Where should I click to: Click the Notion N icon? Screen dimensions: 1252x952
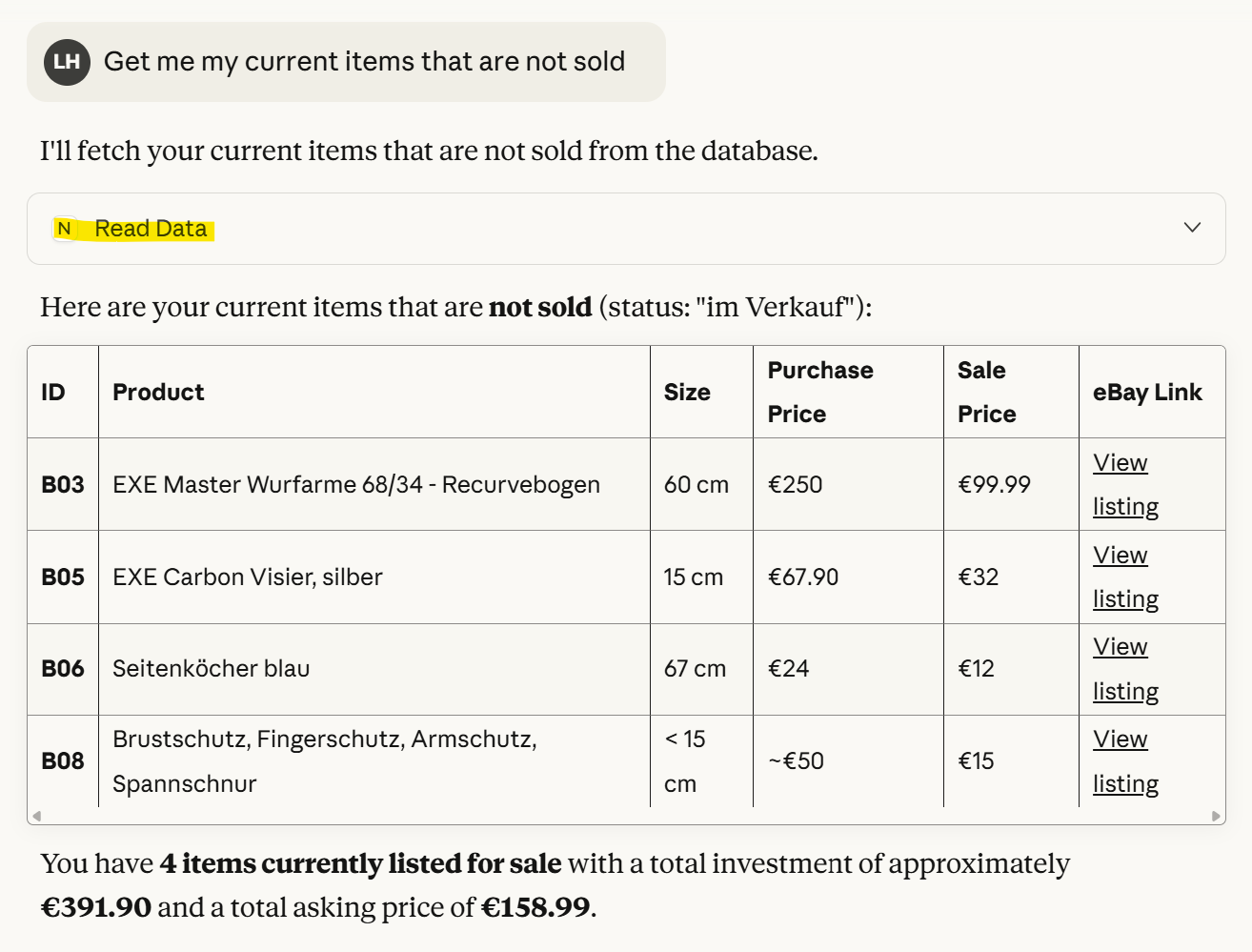click(x=64, y=229)
